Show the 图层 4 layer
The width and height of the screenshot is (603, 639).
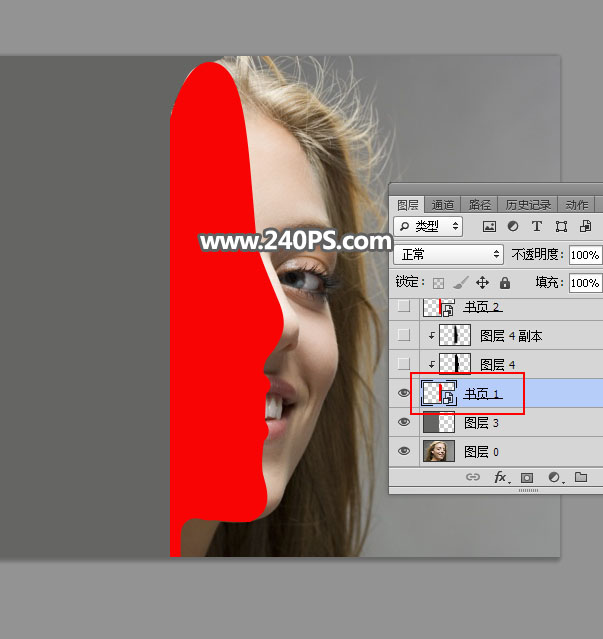[x=404, y=364]
